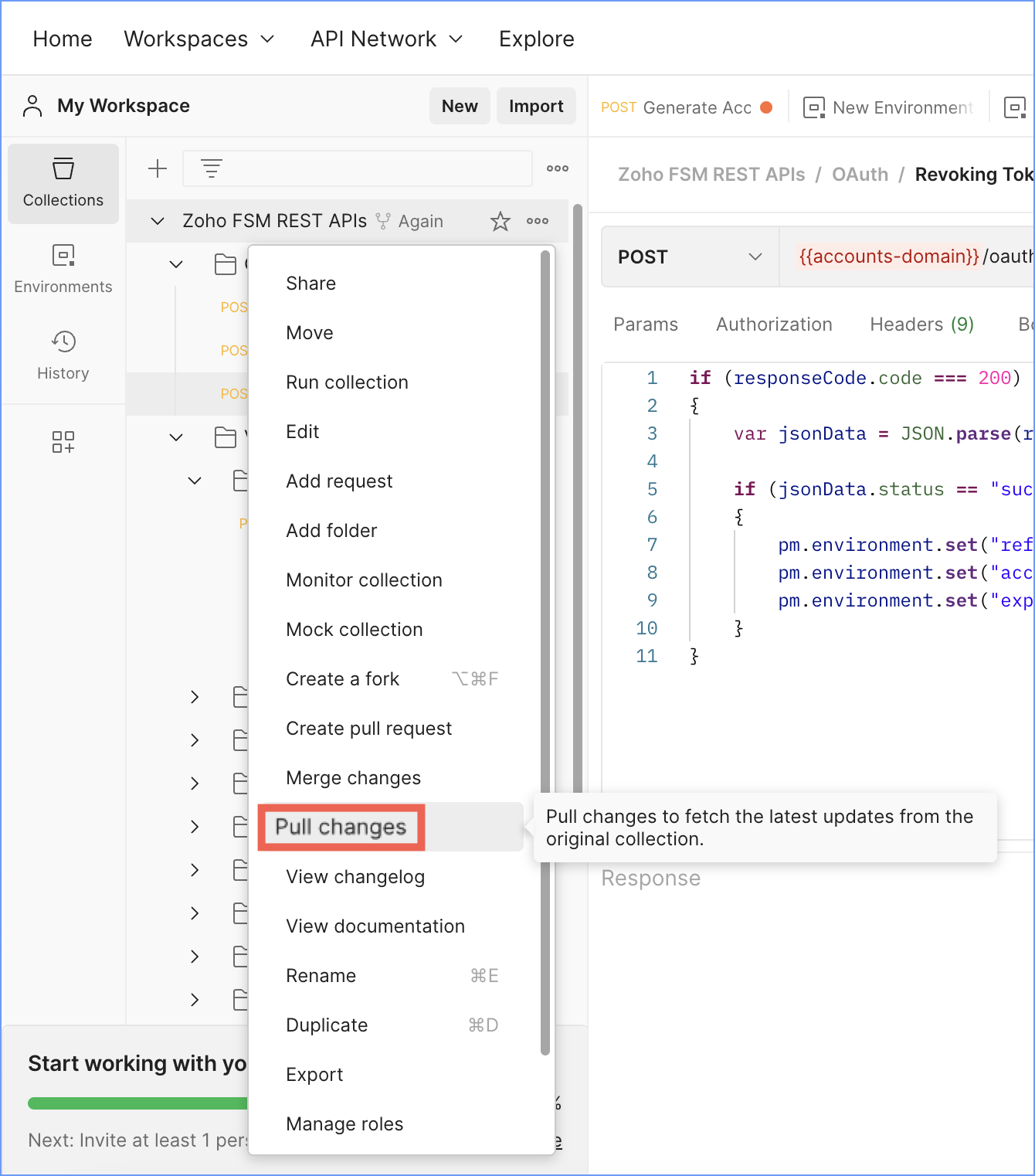The width and height of the screenshot is (1035, 1176).
Task: Open the bottom grid icon in the sidebar
Action: [63, 442]
